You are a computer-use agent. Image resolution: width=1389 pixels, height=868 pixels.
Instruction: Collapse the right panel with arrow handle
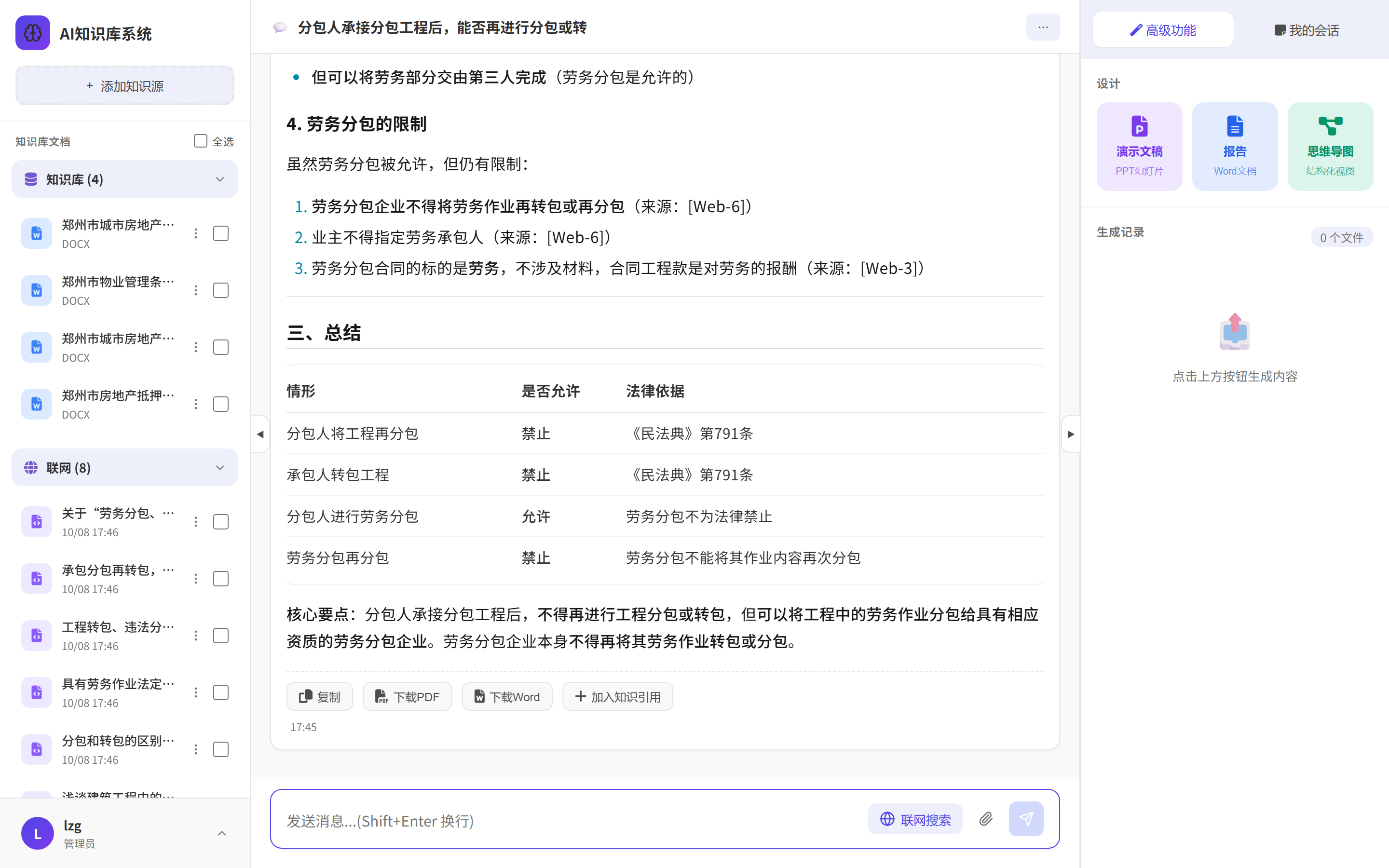[1071, 434]
